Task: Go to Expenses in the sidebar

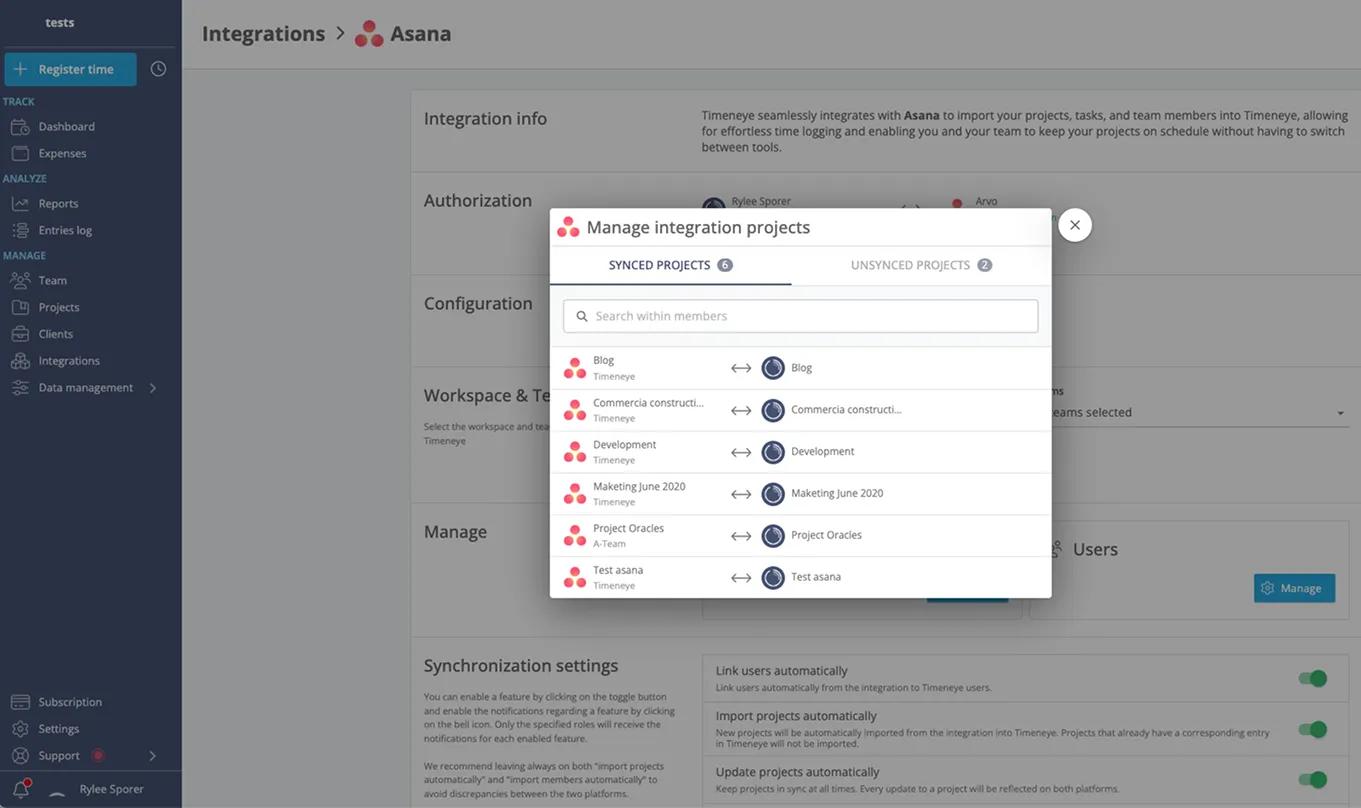Action: click(x=62, y=153)
